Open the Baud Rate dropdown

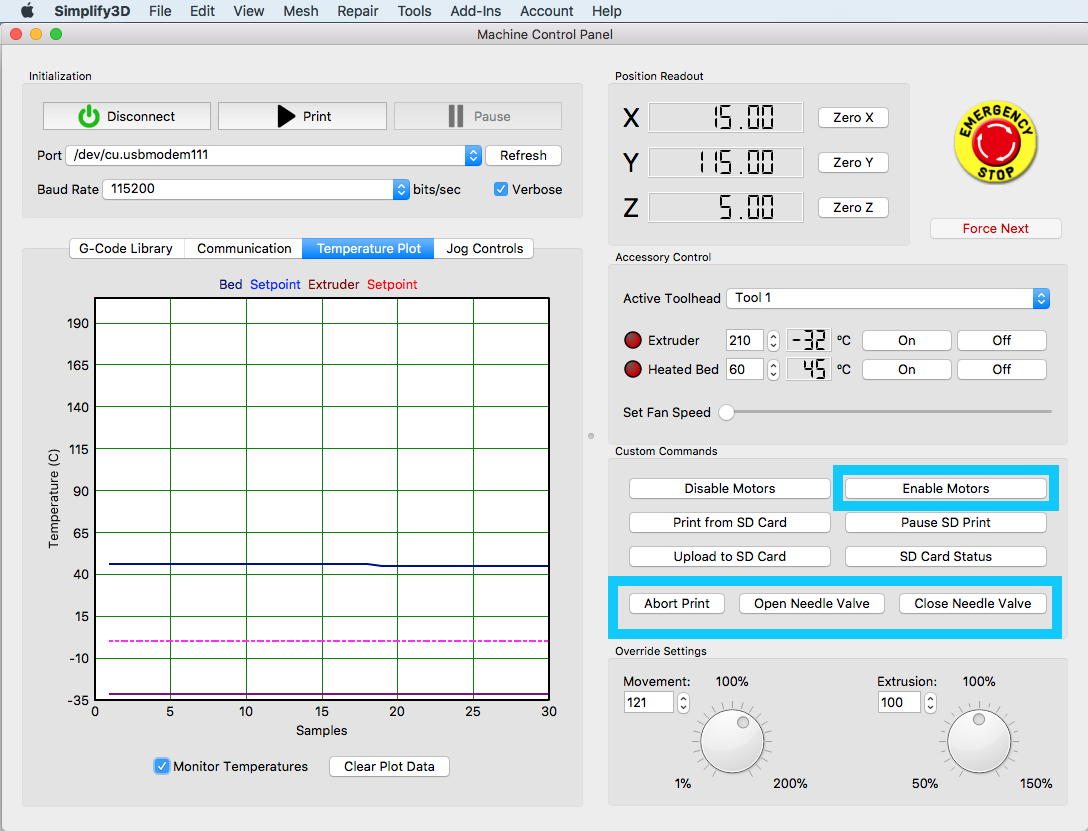256,189
